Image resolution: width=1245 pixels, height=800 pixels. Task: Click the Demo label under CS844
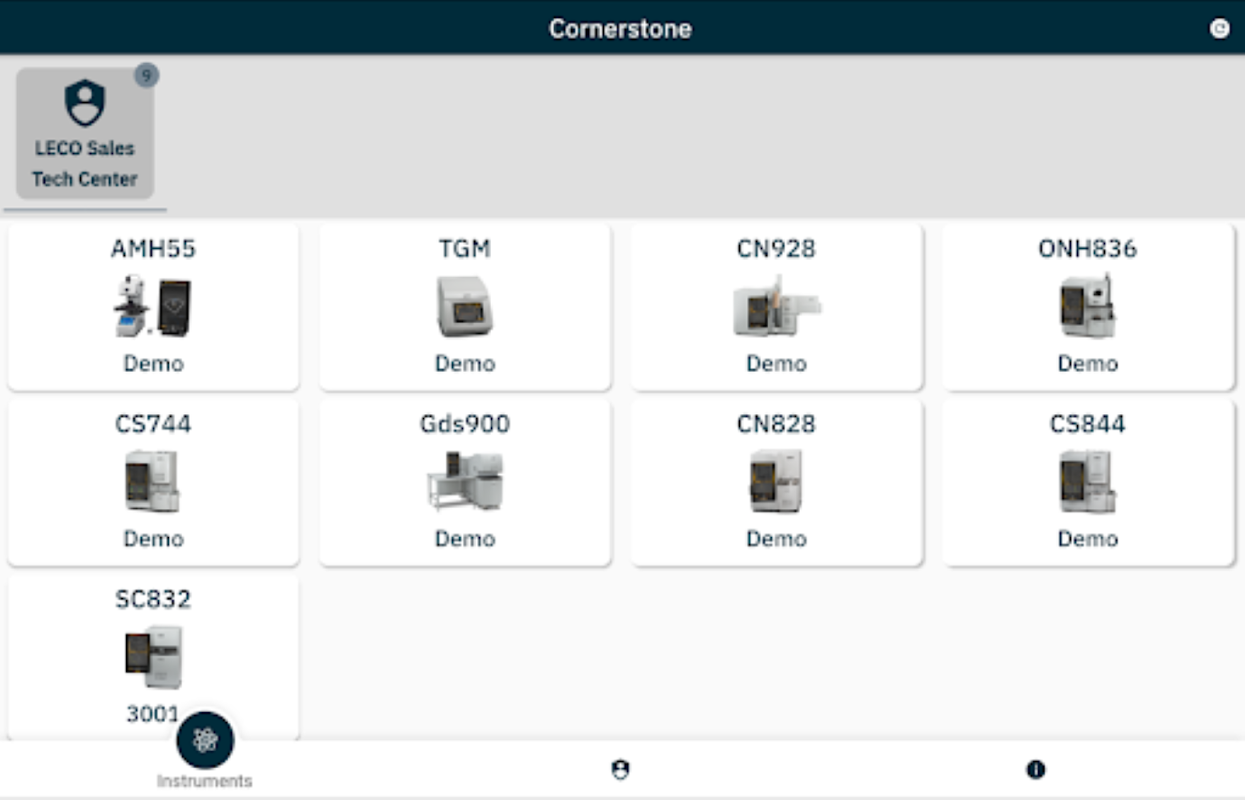coord(1087,539)
